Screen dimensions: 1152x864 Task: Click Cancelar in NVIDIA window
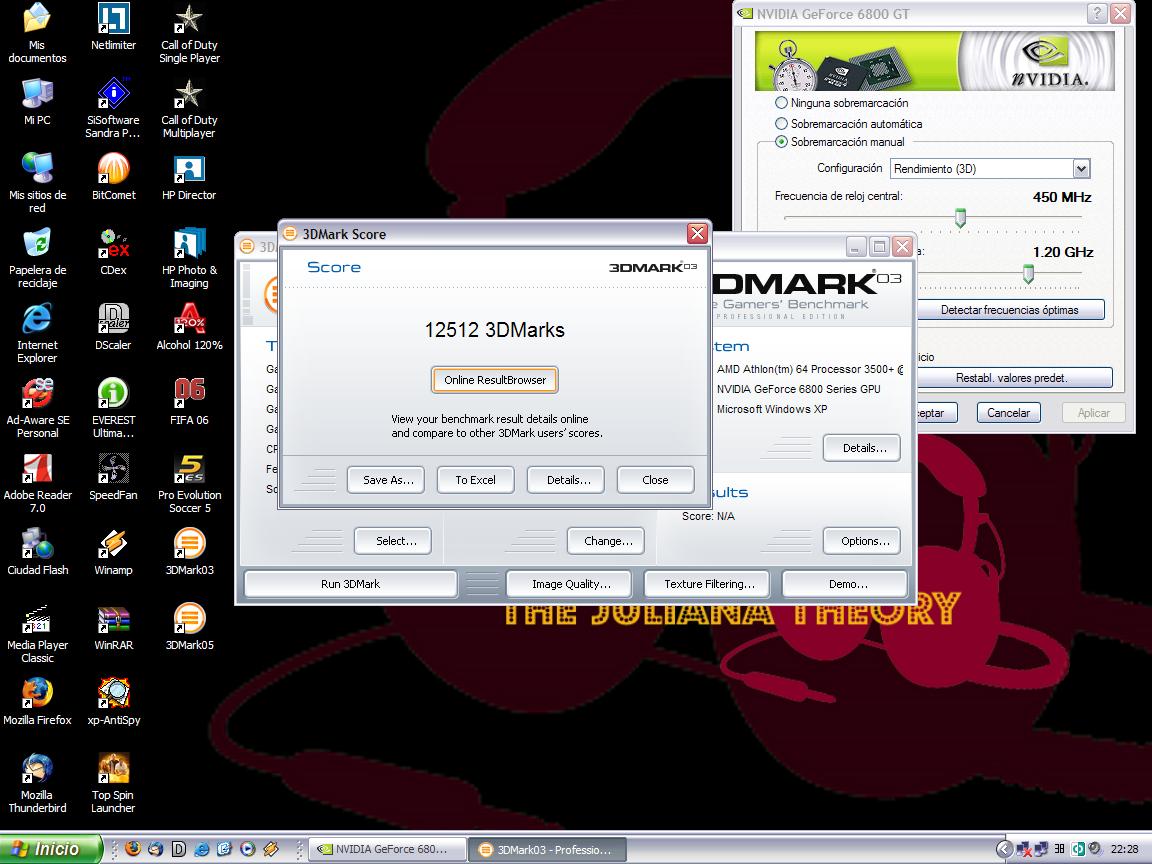1008,413
